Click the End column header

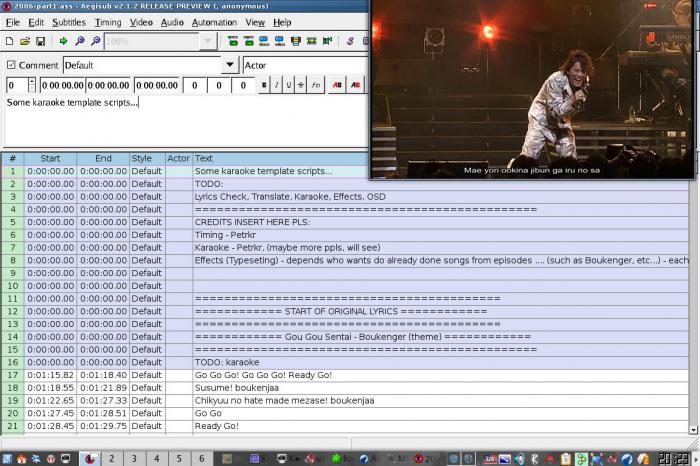tap(103, 158)
